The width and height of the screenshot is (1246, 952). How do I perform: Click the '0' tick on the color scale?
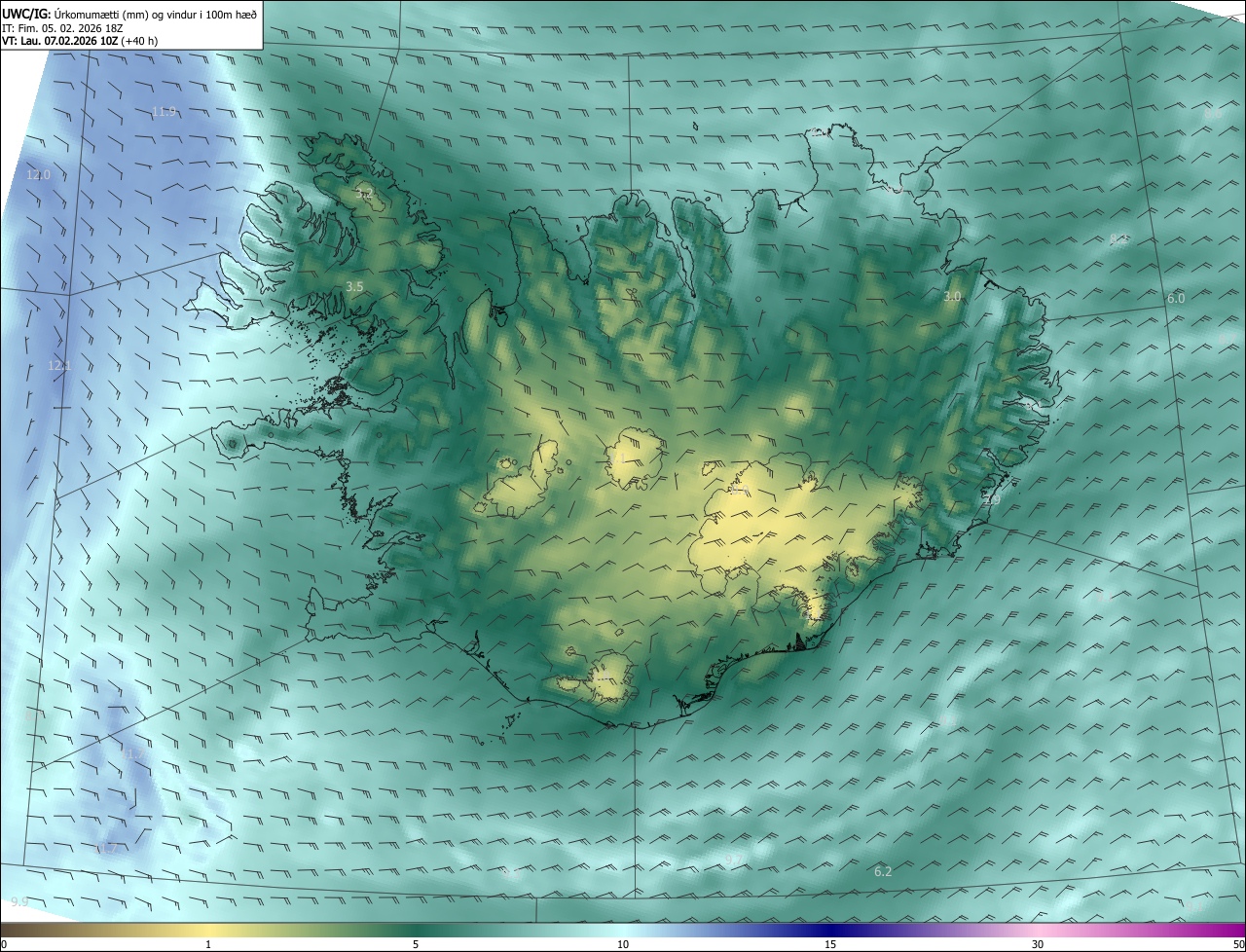pyautogui.click(x=4, y=945)
